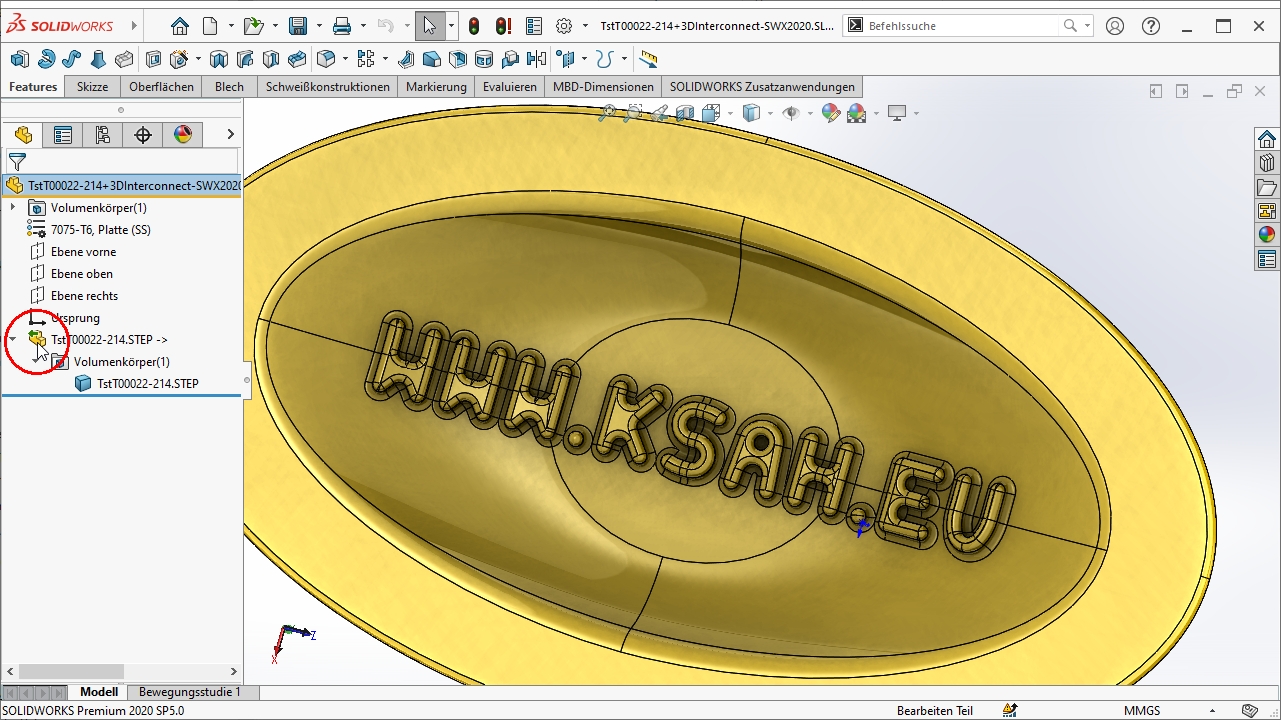This screenshot has height=720, width=1281.
Task: Open the user login account icon
Action: click(1116, 26)
